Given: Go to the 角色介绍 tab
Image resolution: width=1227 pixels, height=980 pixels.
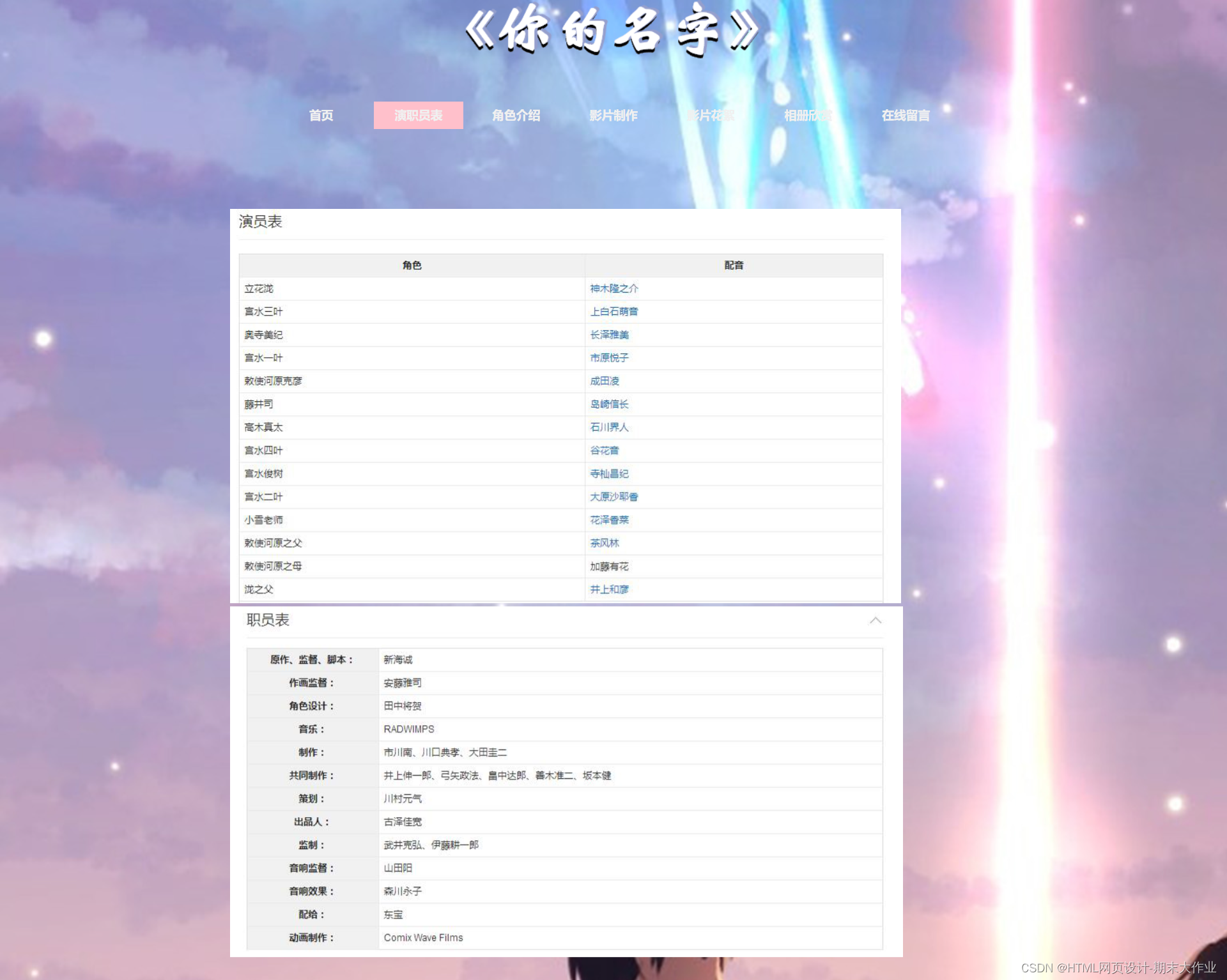Looking at the screenshot, I should pos(516,116).
